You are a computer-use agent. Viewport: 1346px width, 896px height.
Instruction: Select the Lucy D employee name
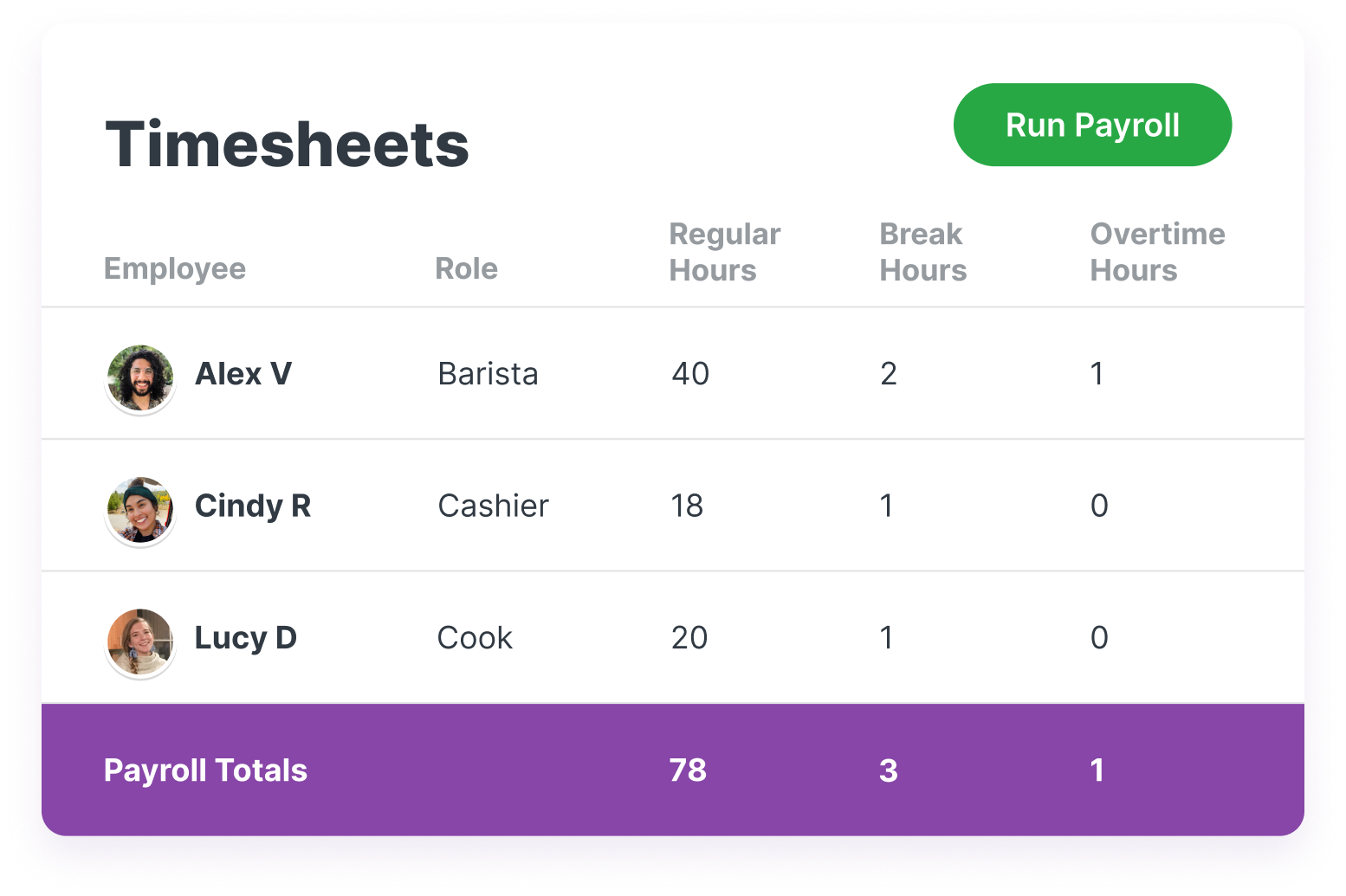(246, 638)
